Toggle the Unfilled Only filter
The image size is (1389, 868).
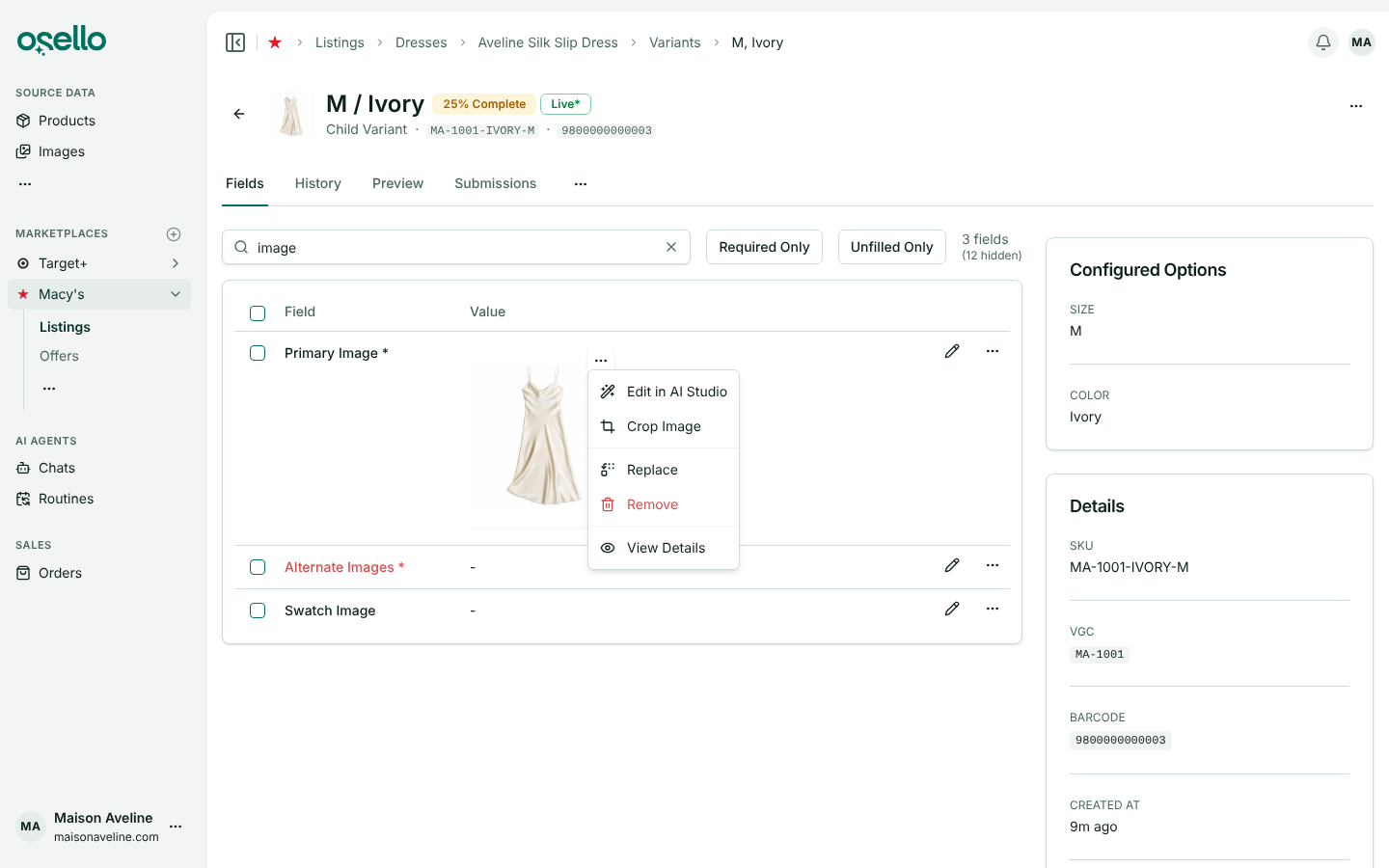[892, 247]
